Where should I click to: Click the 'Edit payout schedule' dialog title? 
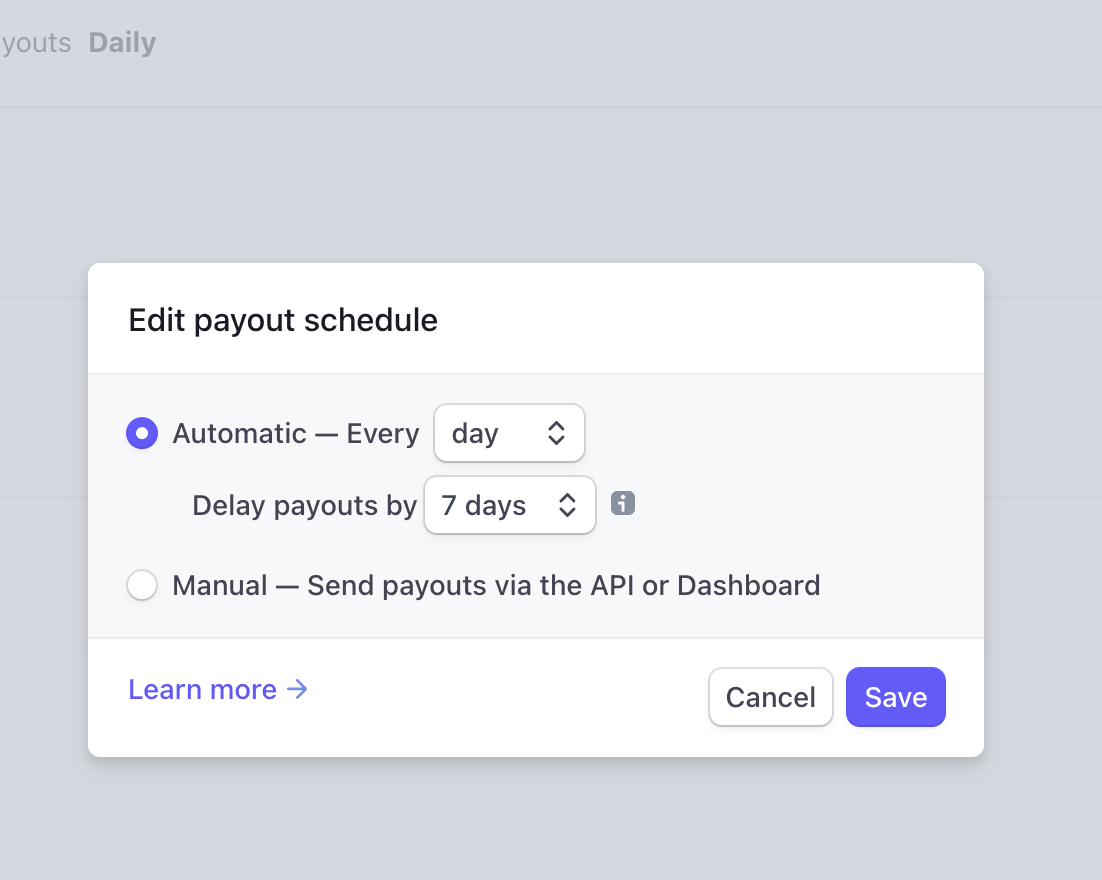(283, 320)
